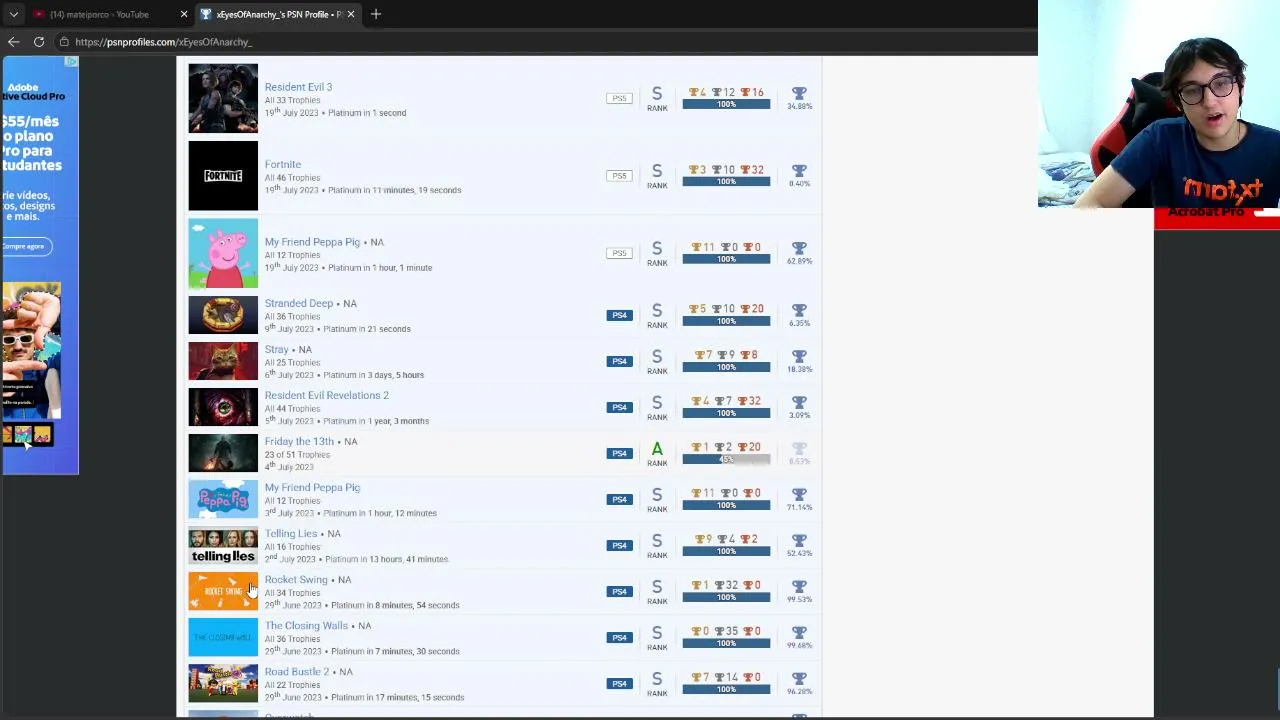Click the PS4 badge for Telling Lies
The width and height of the screenshot is (1280, 720).
click(x=619, y=545)
